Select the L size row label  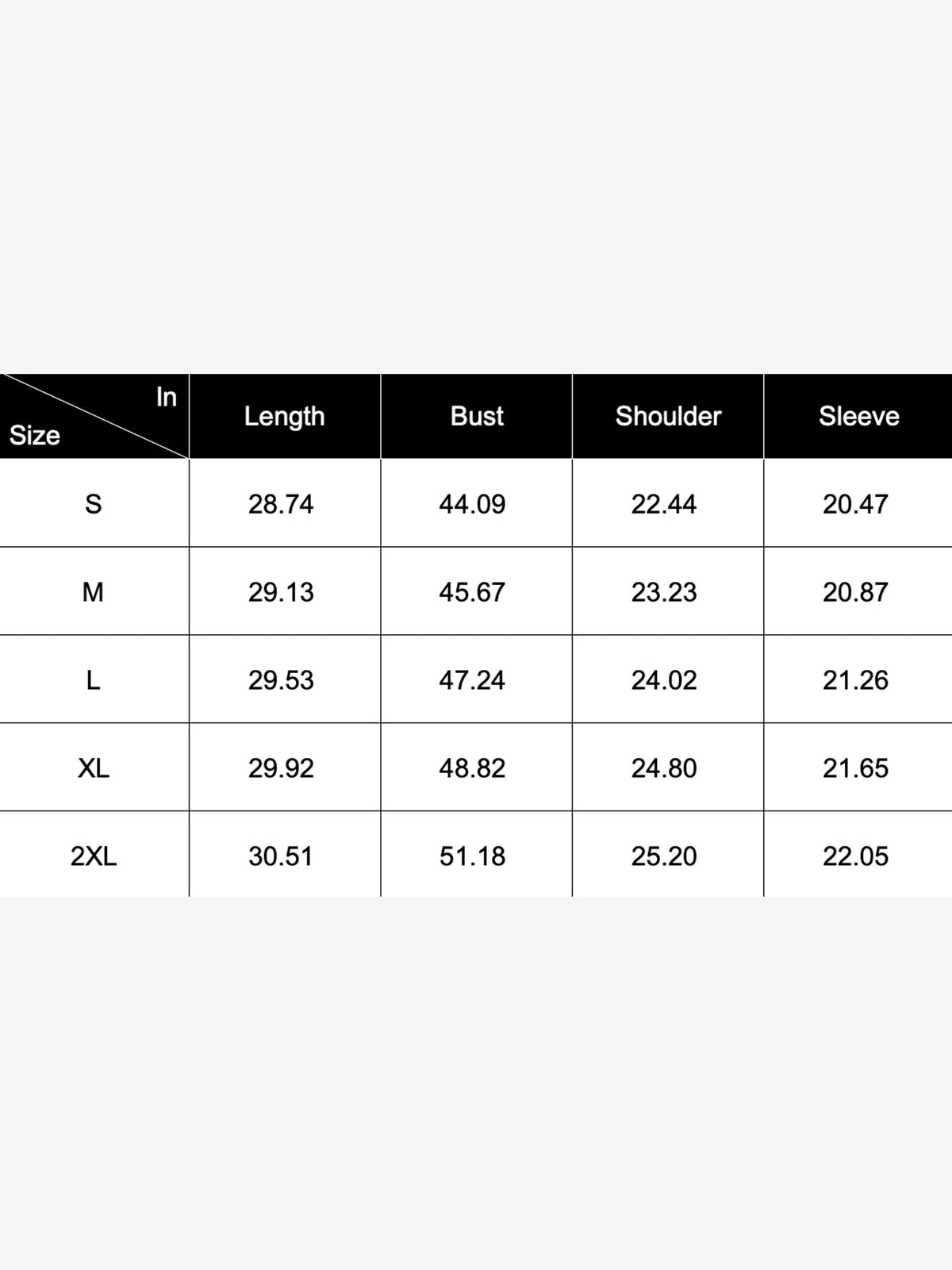93,679
